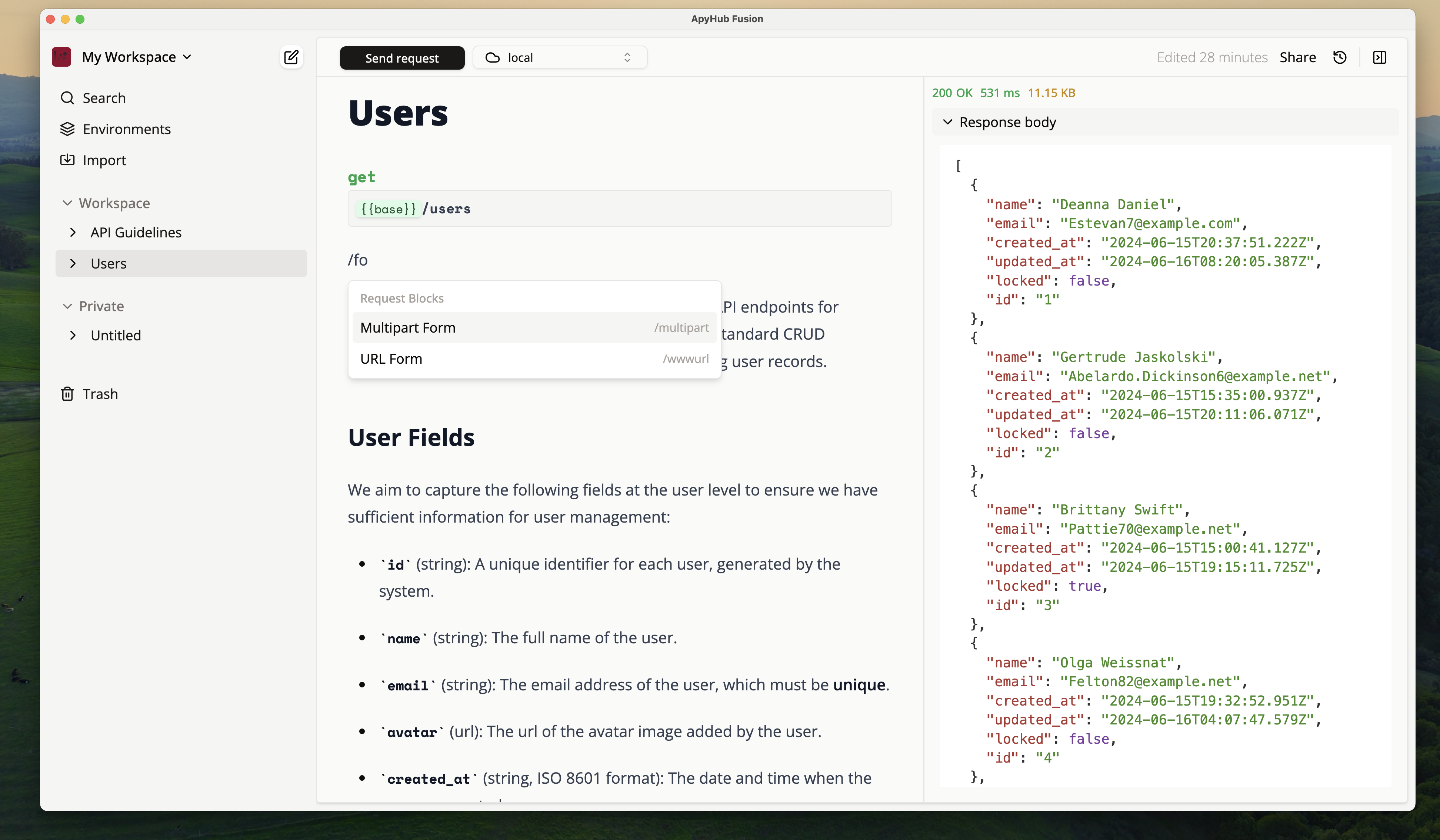Click "Pattie70@example.net" email value
This screenshot has width=1440, height=840.
1150,529
